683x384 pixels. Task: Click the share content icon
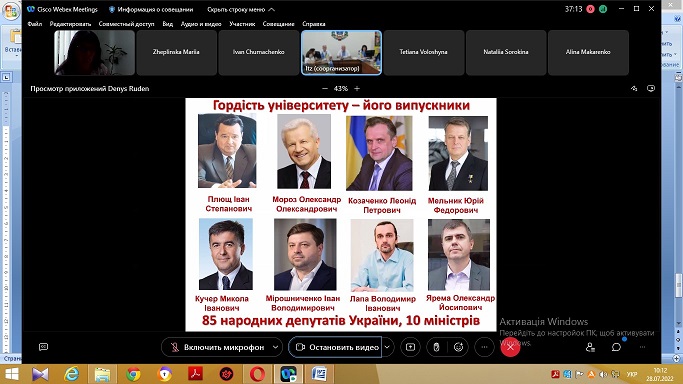coord(410,347)
